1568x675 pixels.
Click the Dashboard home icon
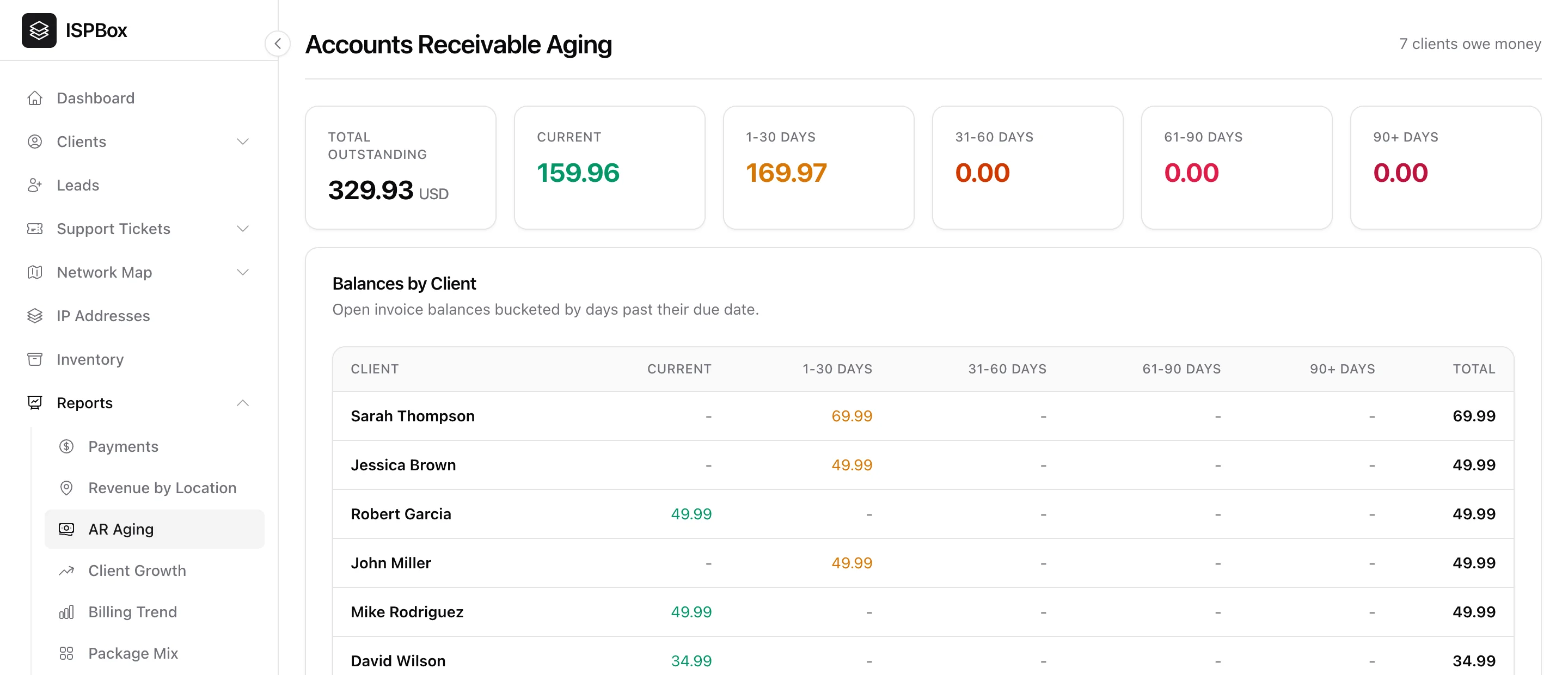[x=35, y=98]
